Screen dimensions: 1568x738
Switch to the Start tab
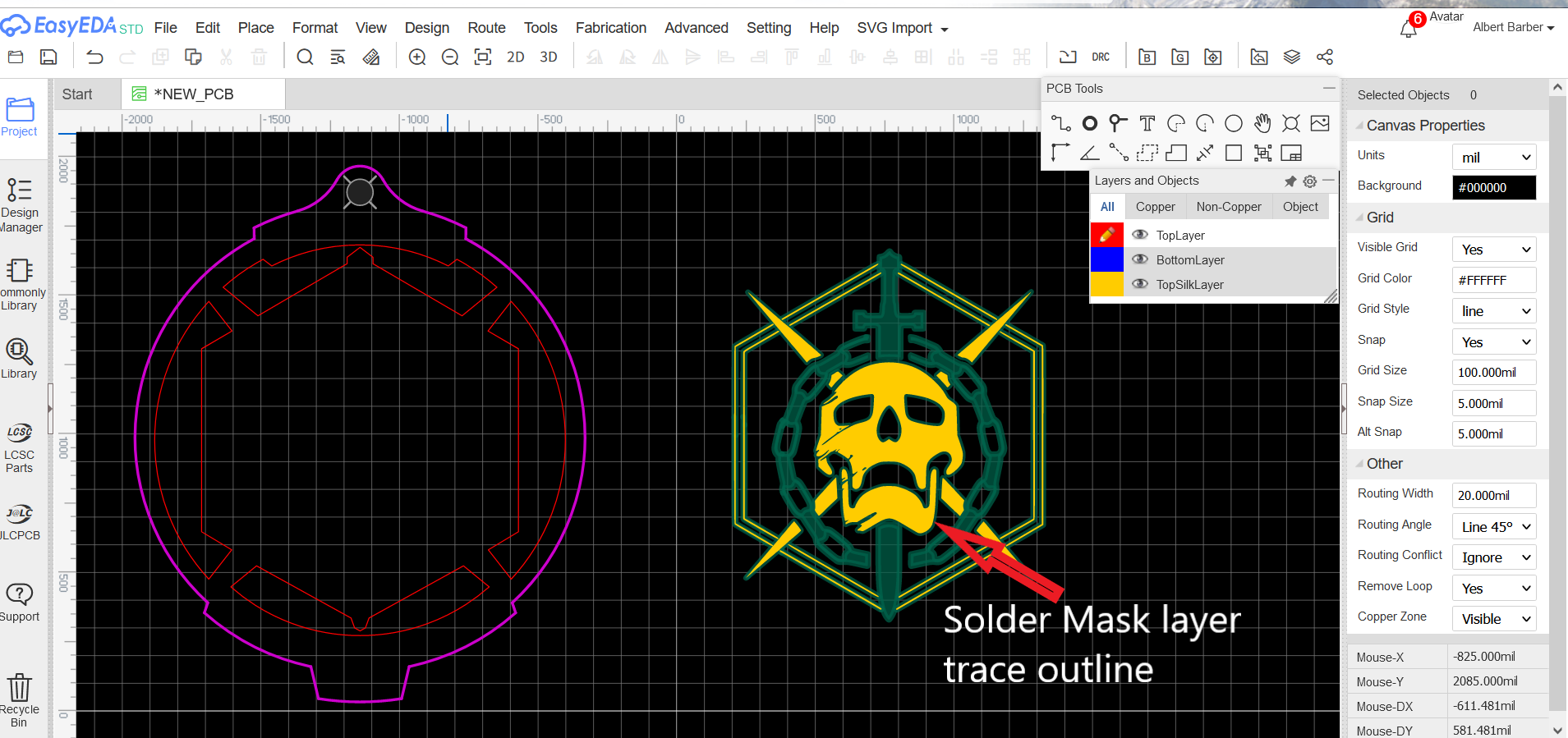point(77,94)
